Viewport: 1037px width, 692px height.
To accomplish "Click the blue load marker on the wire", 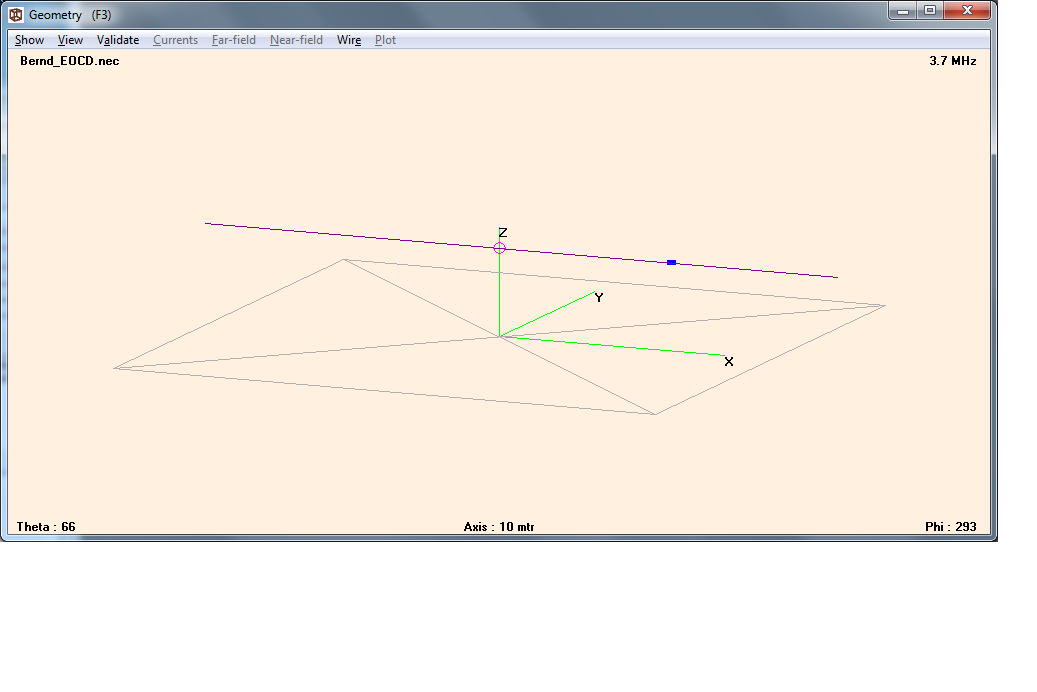I will click(671, 263).
